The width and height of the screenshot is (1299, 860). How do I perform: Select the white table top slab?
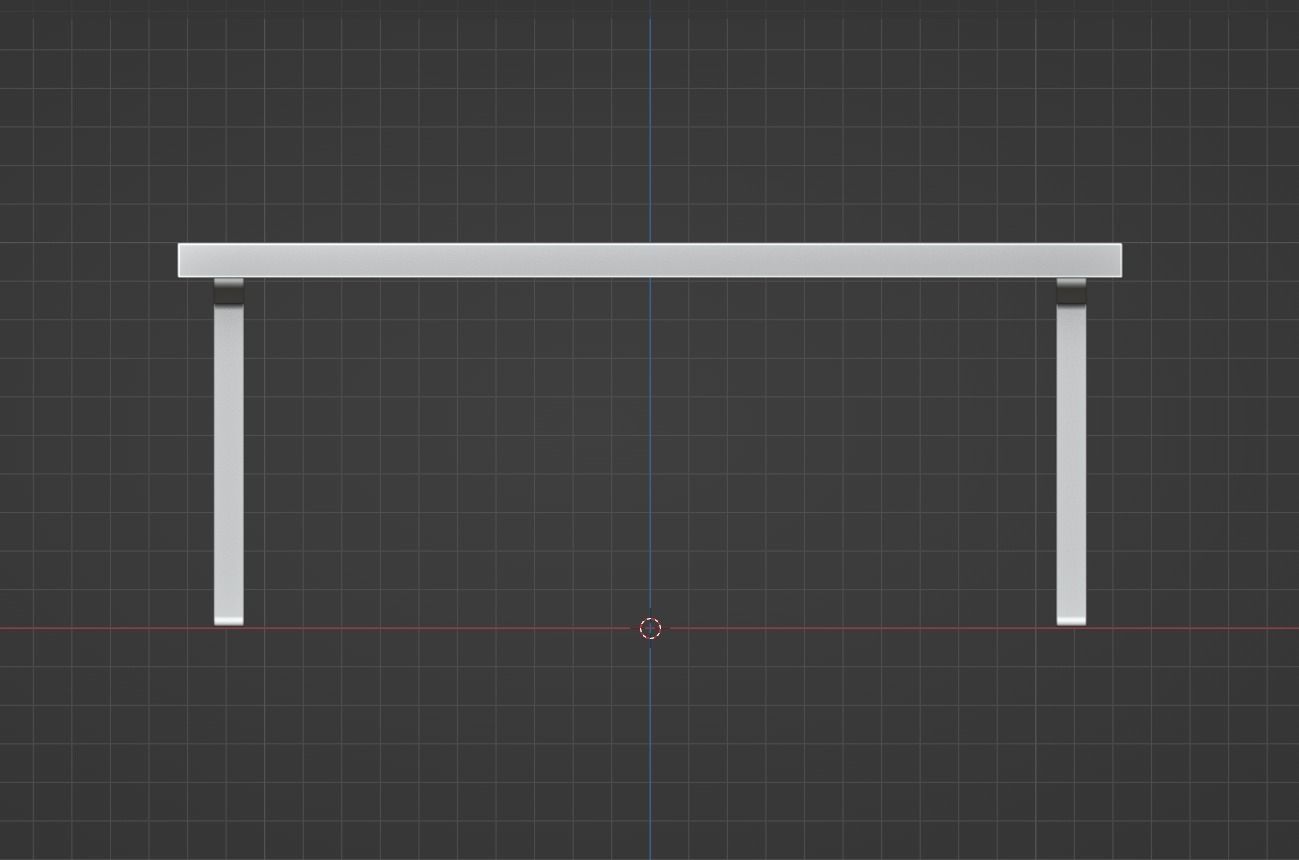click(x=650, y=260)
